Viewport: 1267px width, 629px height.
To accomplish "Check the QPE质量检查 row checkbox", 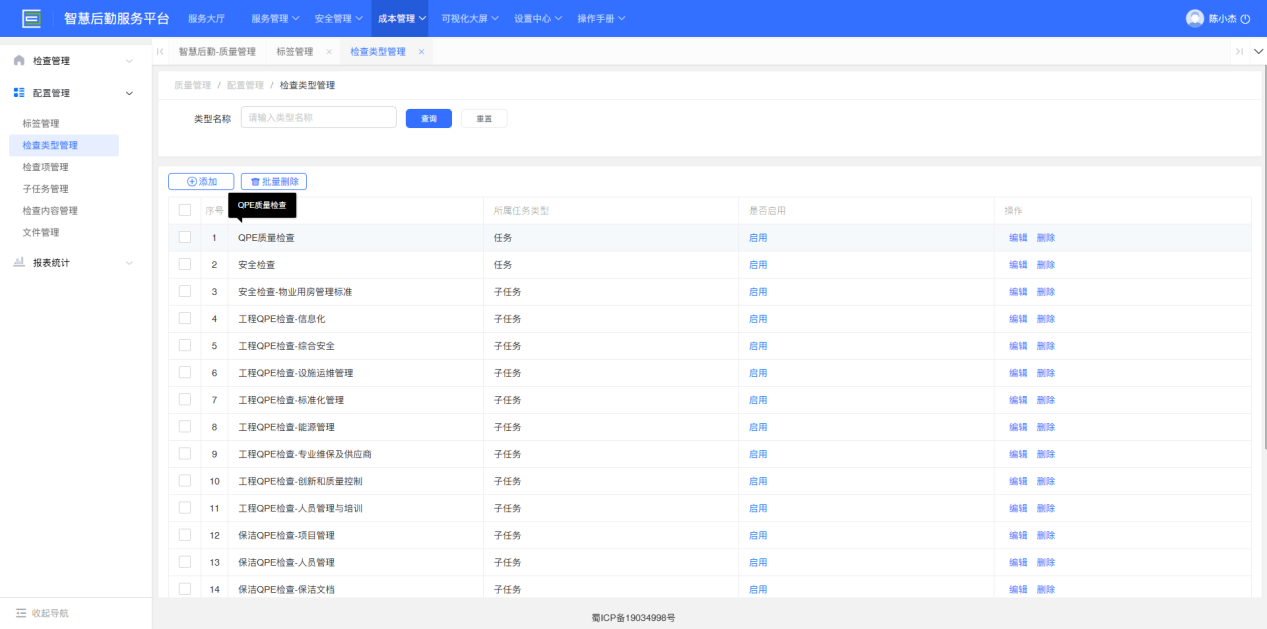I will tap(185, 237).
